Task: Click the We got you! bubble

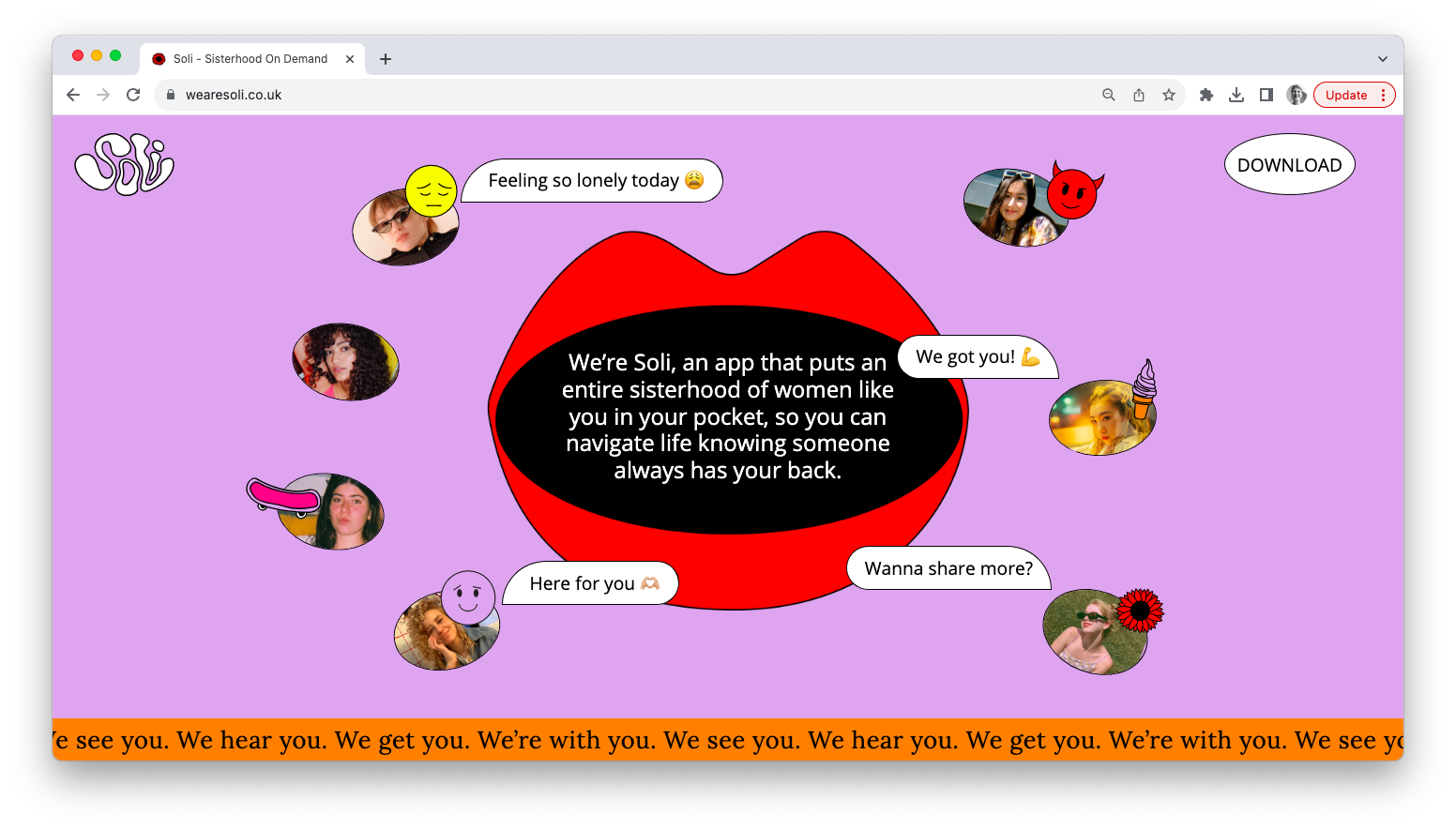Action: pos(978,356)
